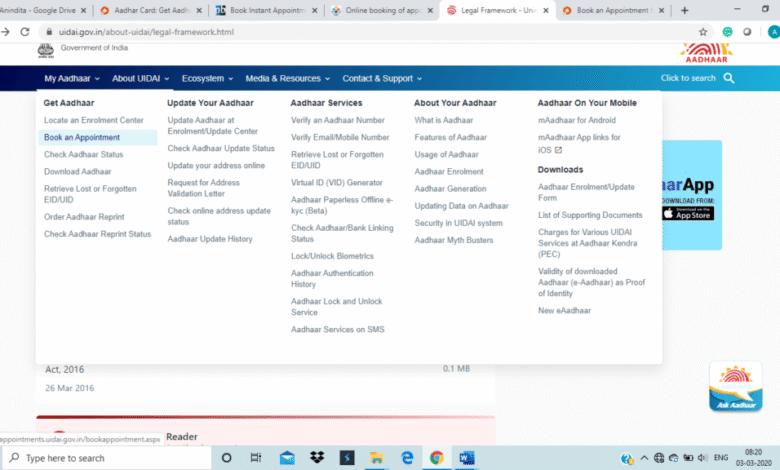Open Virtual ID (VID) Generator

[337, 183]
